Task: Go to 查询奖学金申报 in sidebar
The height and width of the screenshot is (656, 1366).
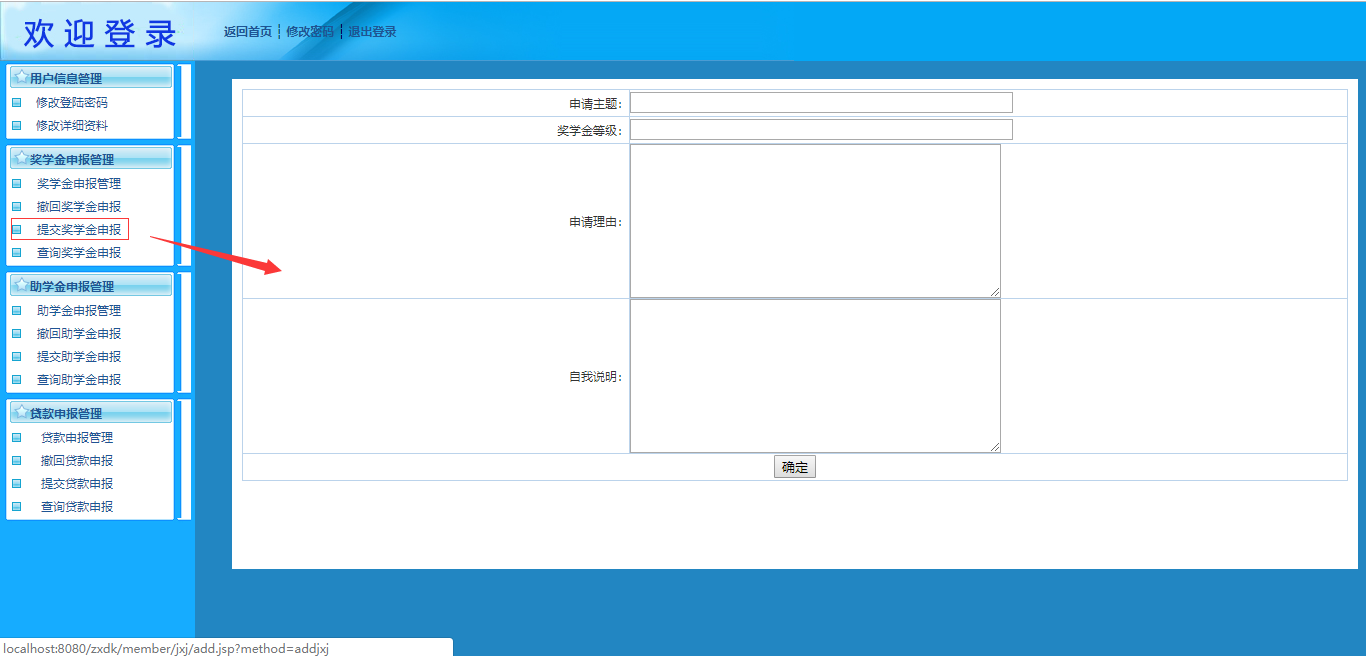Action: coord(79,253)
